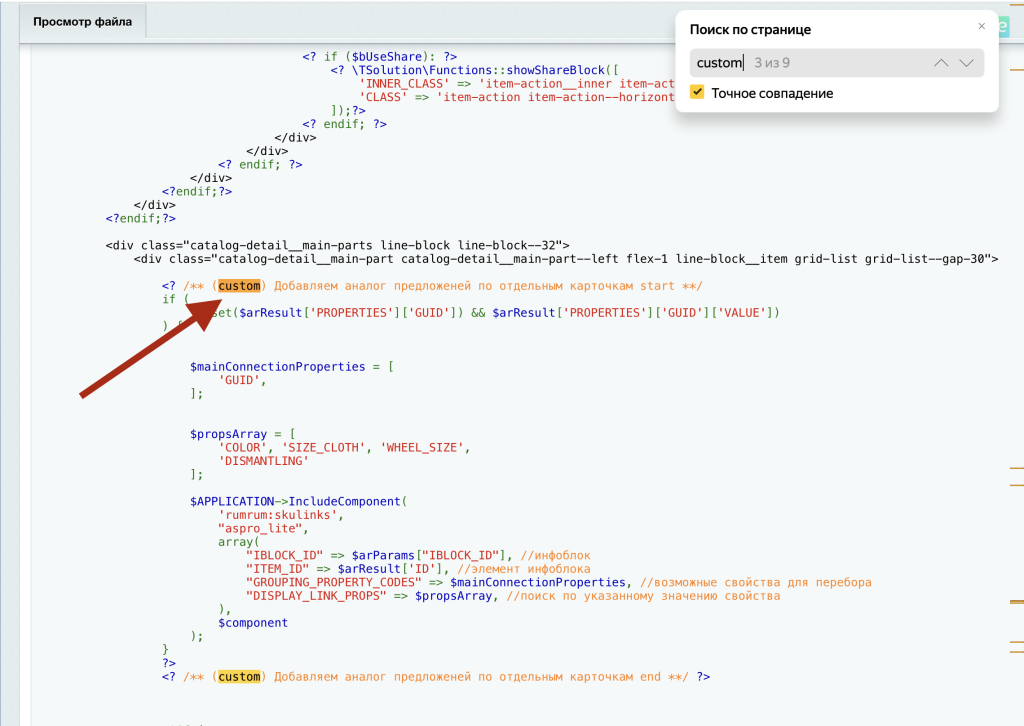Jump to the next search match arrow

(x=966, y=63)
